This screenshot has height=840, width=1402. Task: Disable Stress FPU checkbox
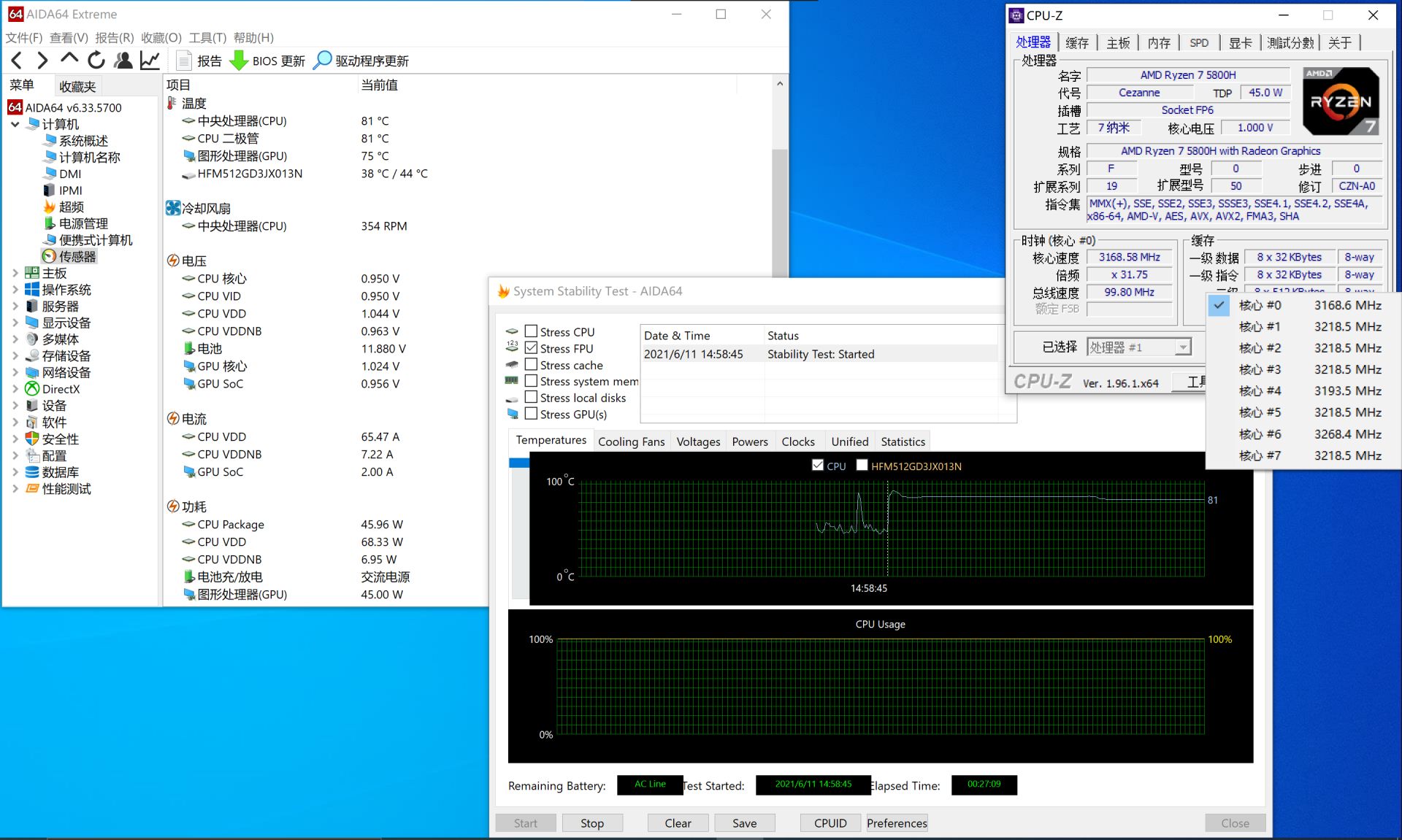click(x=531, y=348)
